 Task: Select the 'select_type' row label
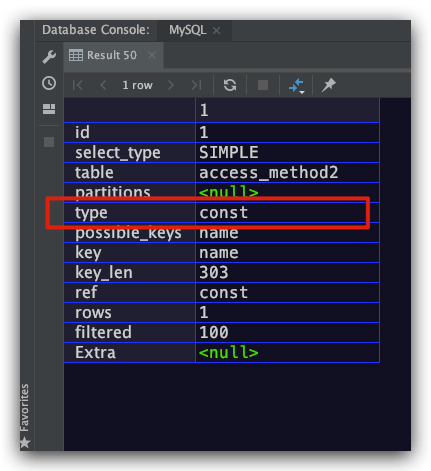click(x=129, y=153)
